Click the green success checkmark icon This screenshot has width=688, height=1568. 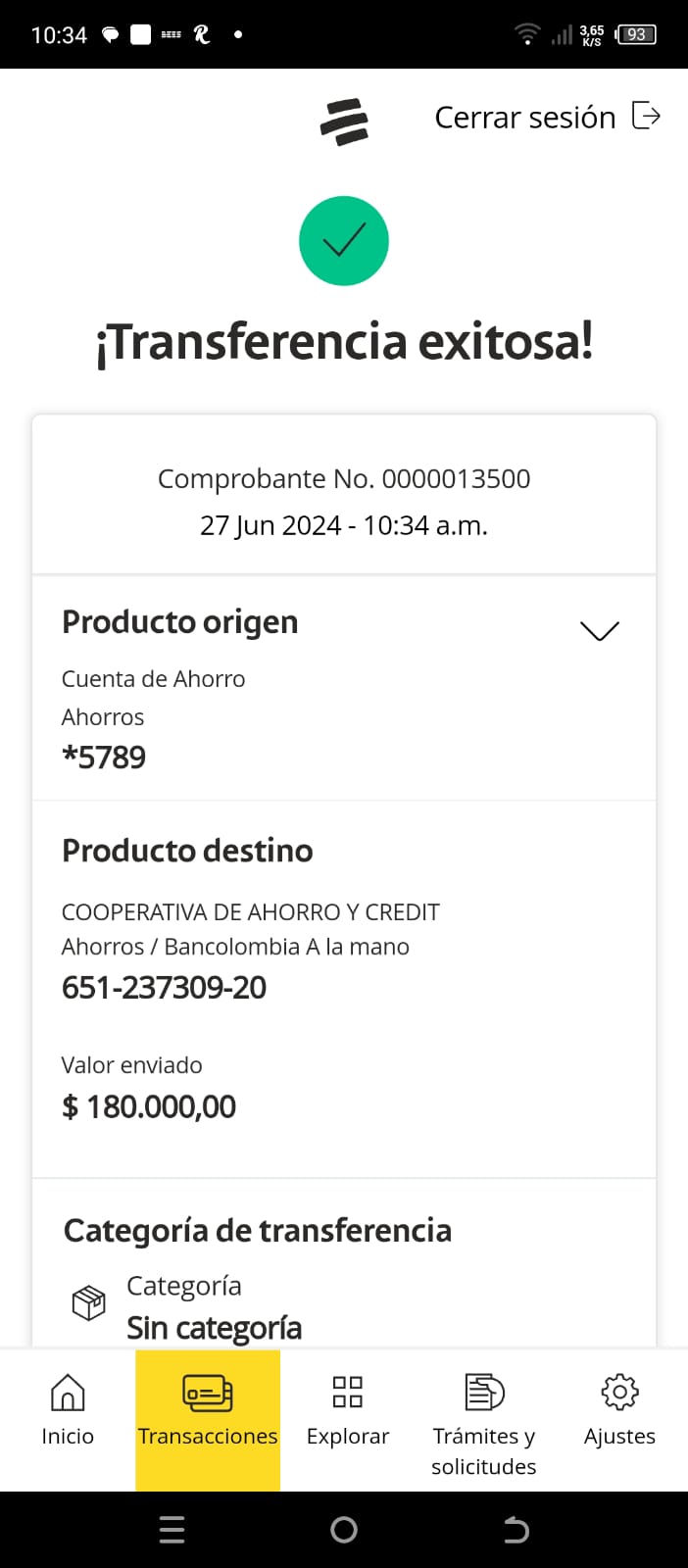tap(344, 241)
